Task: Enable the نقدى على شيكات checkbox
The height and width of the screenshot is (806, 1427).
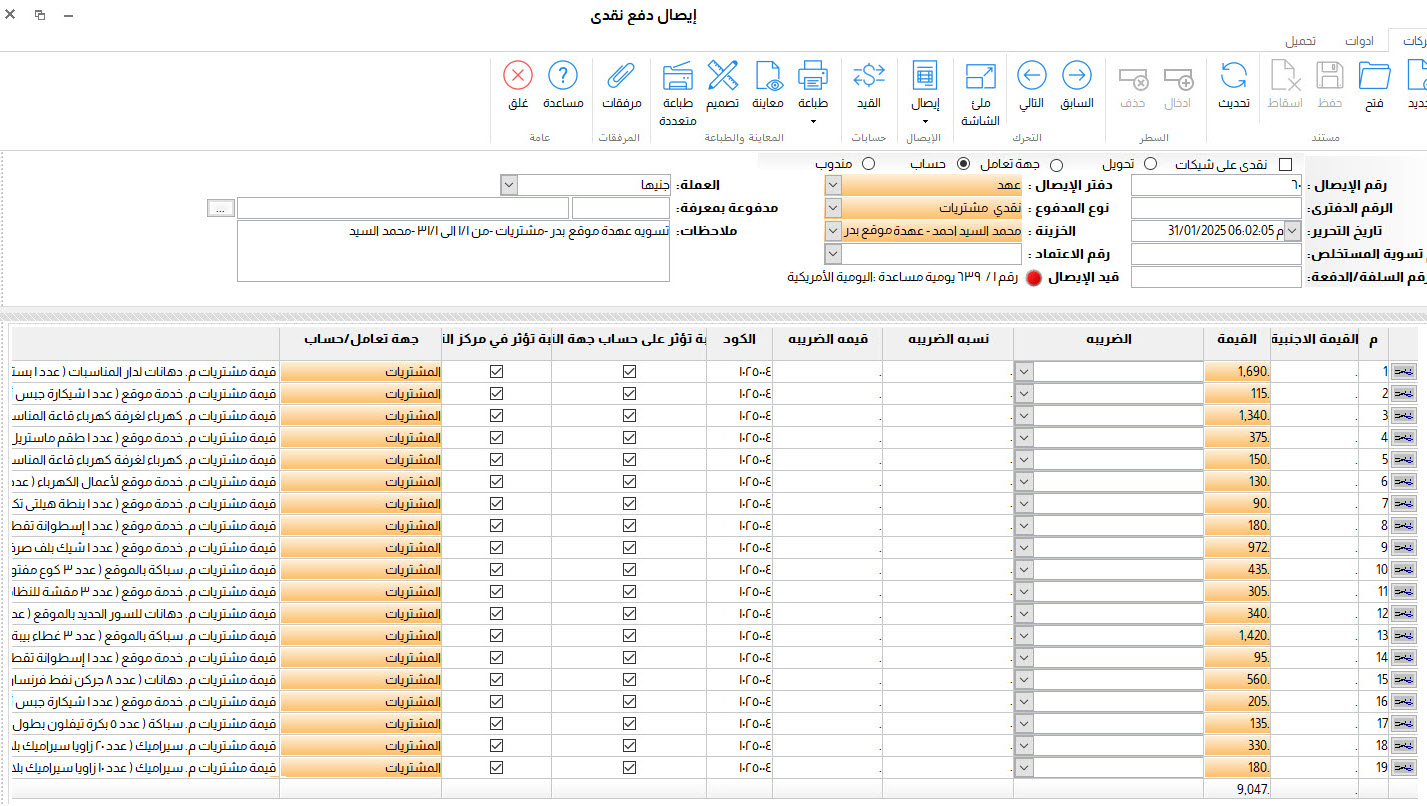Action: [x=1286, y=164]
